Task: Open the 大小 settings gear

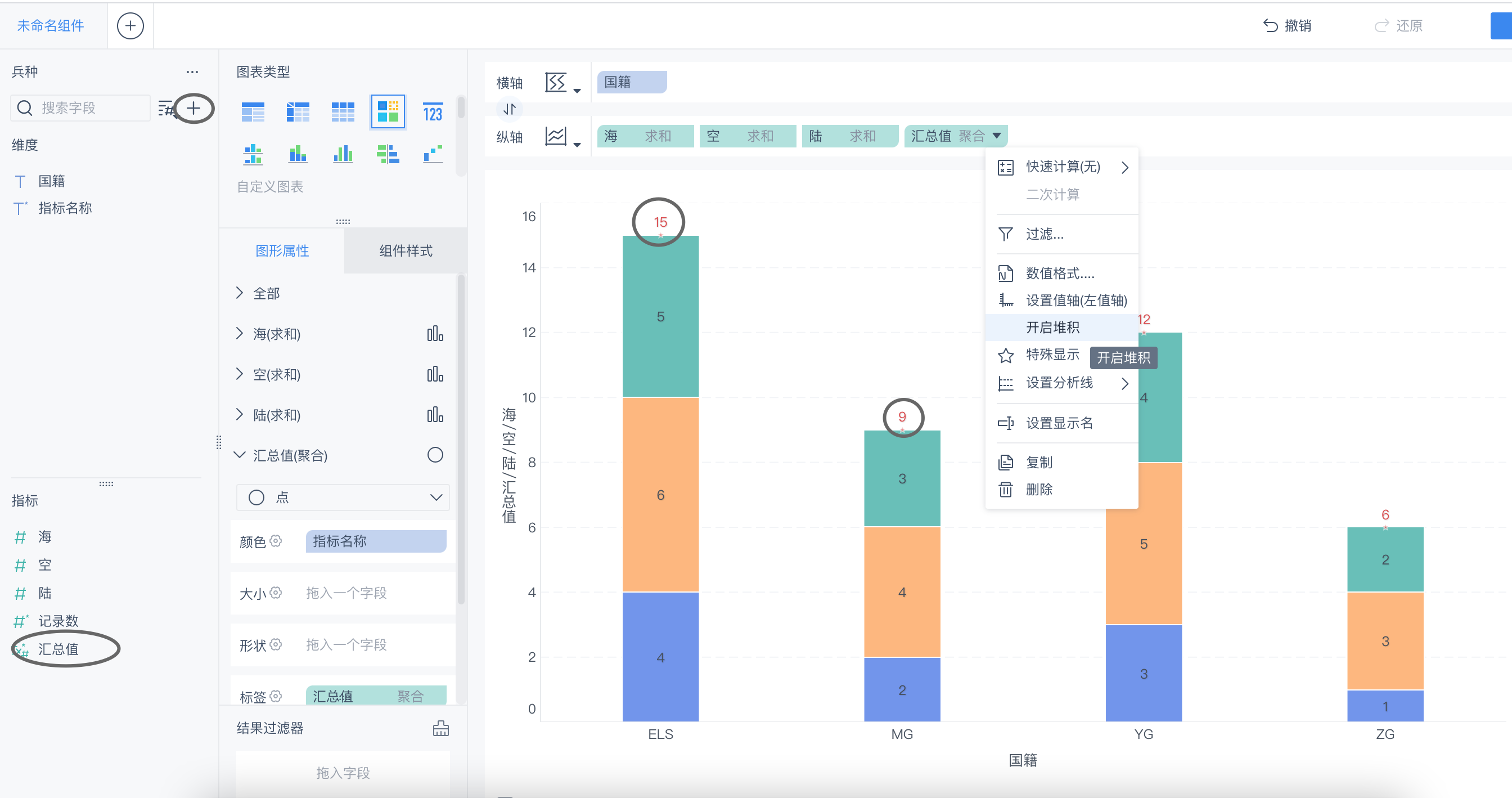Action: [276, 593]
